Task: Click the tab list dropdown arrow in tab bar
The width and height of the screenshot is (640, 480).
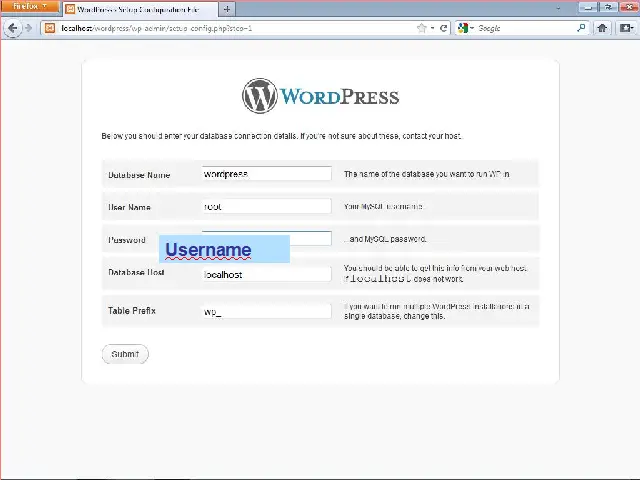Action: click(558, 8)
